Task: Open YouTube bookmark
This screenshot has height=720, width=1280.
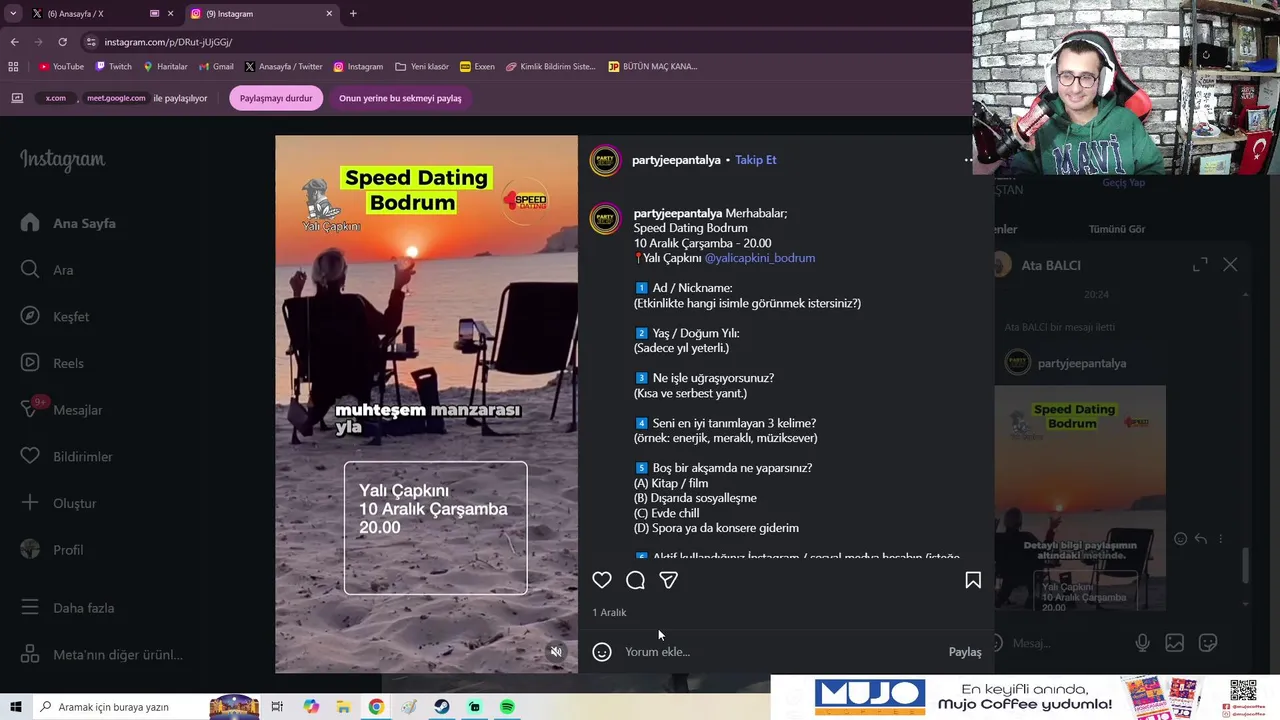Action: (x=61, y=67)
